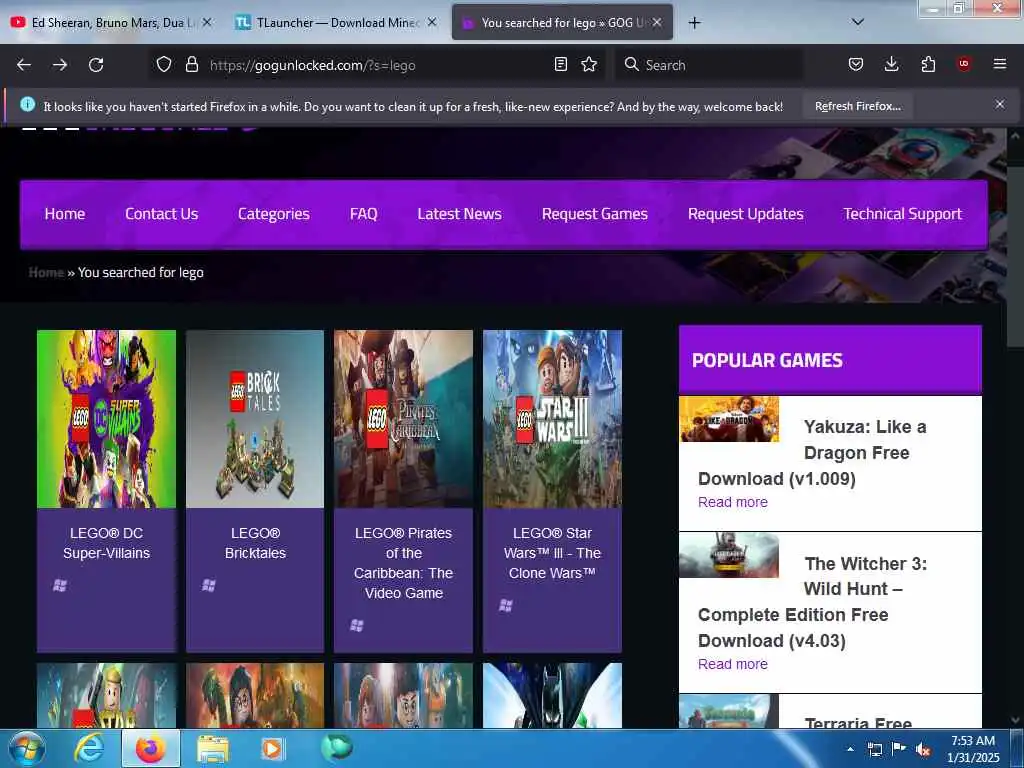Open the extensions puzzle icon
Image resolution: width=1024 pixels, height=768 pixels.
928,65
